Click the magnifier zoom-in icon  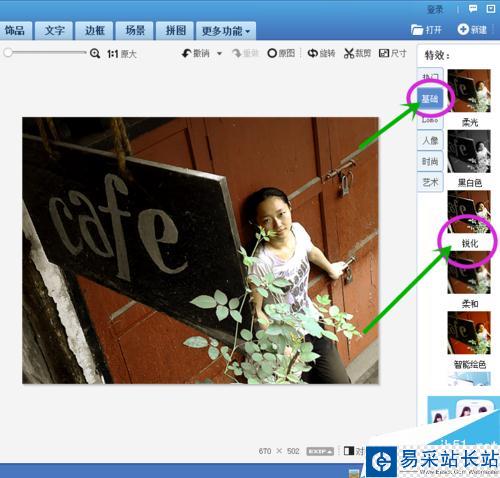[x=95, y=53]
